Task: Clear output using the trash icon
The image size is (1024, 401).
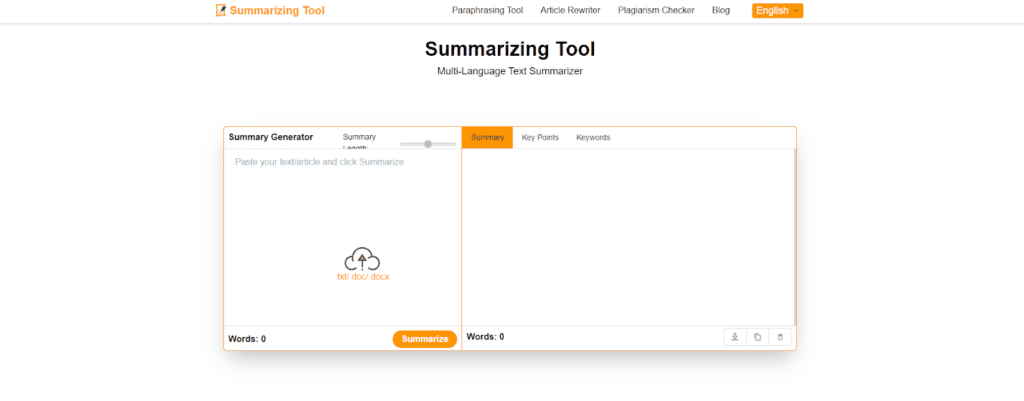Action: coord(780,337)
